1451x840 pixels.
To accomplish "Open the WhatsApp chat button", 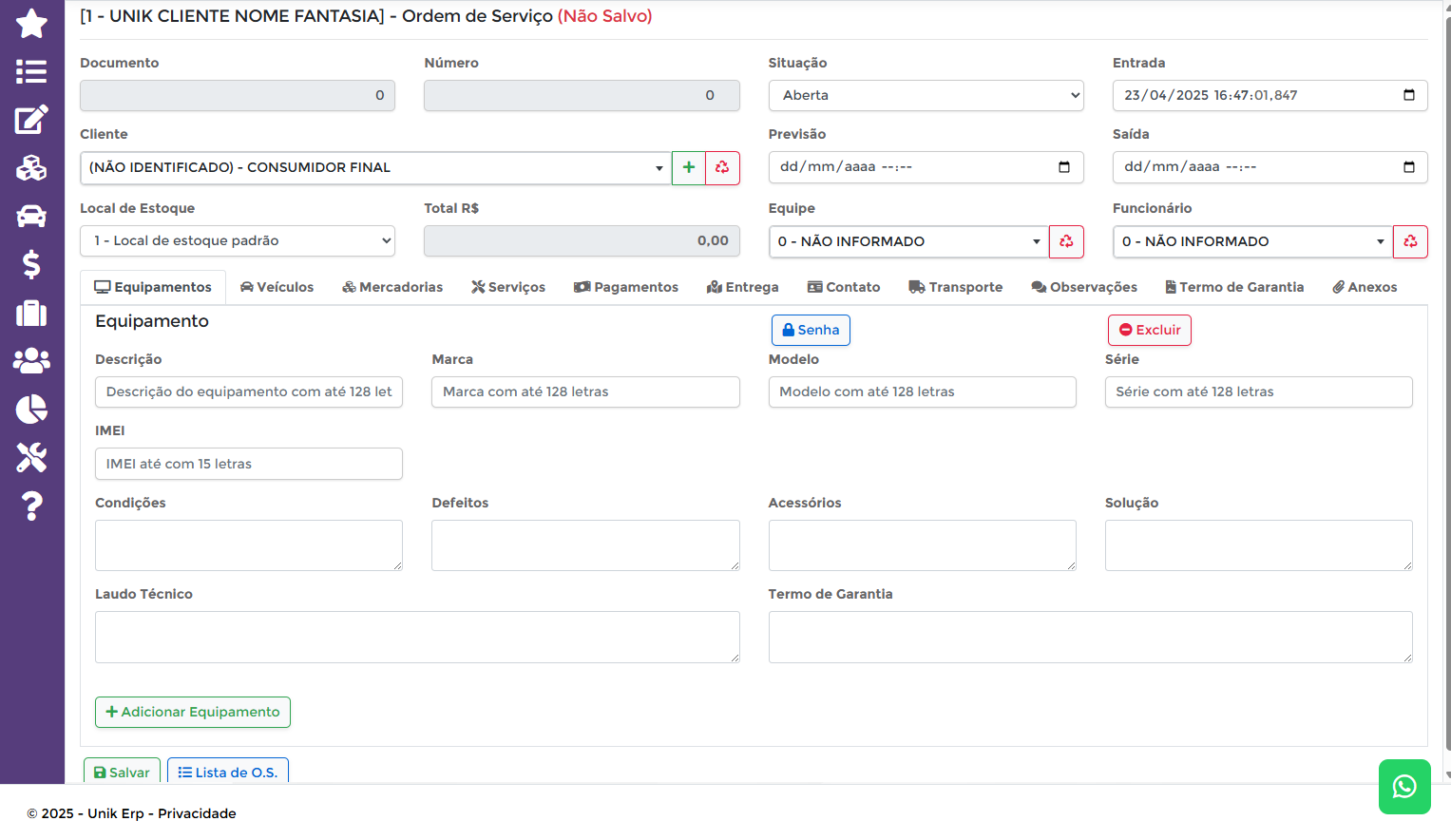I will point(1403,787).
